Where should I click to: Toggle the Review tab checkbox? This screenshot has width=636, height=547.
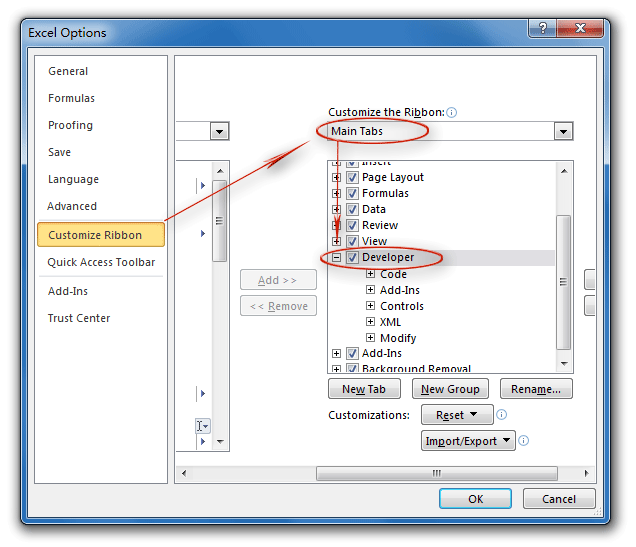[x=352, y=225]
